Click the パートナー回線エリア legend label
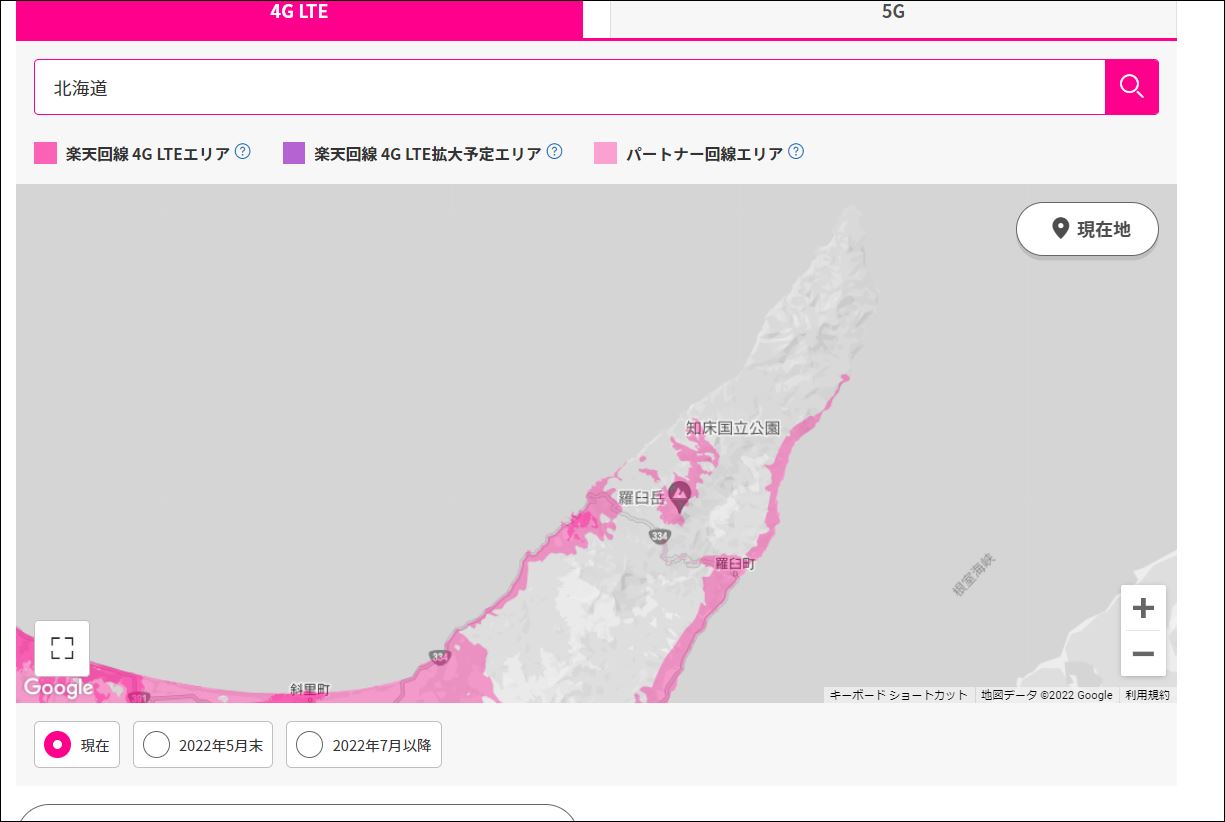 tap(705, 154)
